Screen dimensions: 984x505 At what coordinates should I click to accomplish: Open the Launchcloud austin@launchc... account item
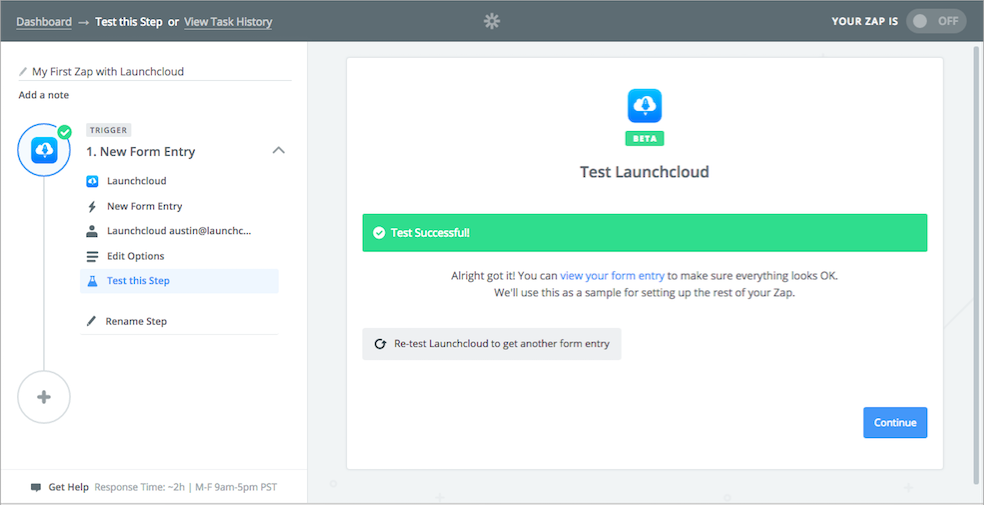[179, 231]
